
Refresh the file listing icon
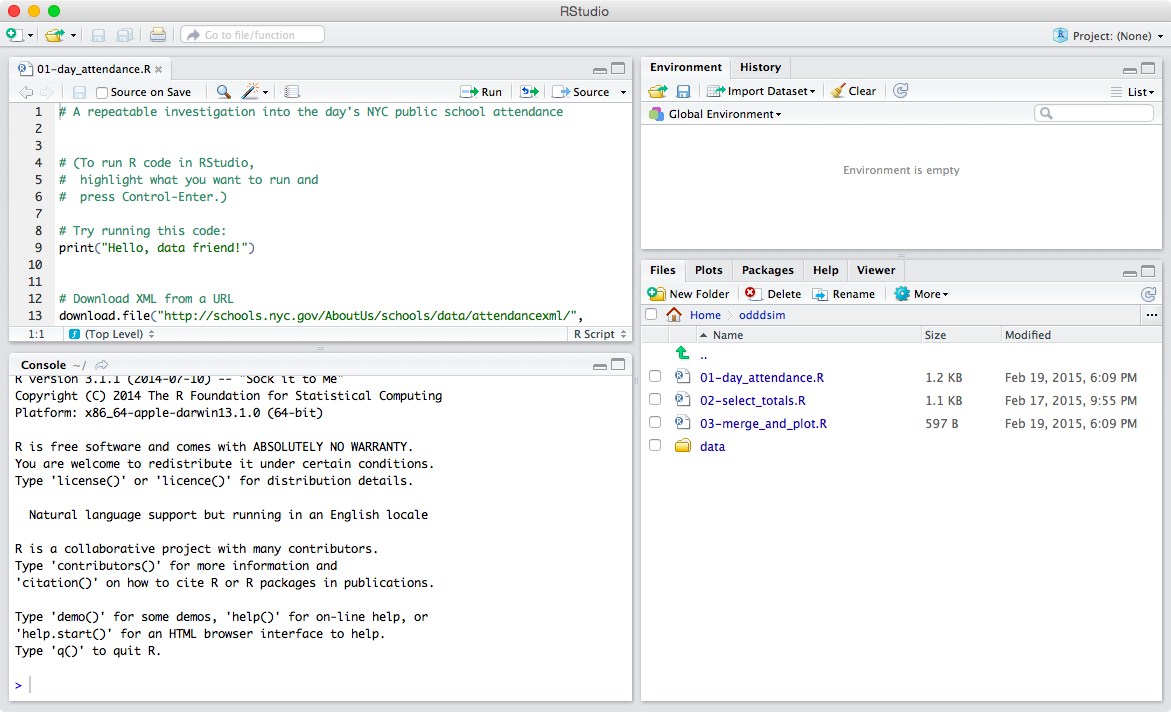tap(1149, 294)
